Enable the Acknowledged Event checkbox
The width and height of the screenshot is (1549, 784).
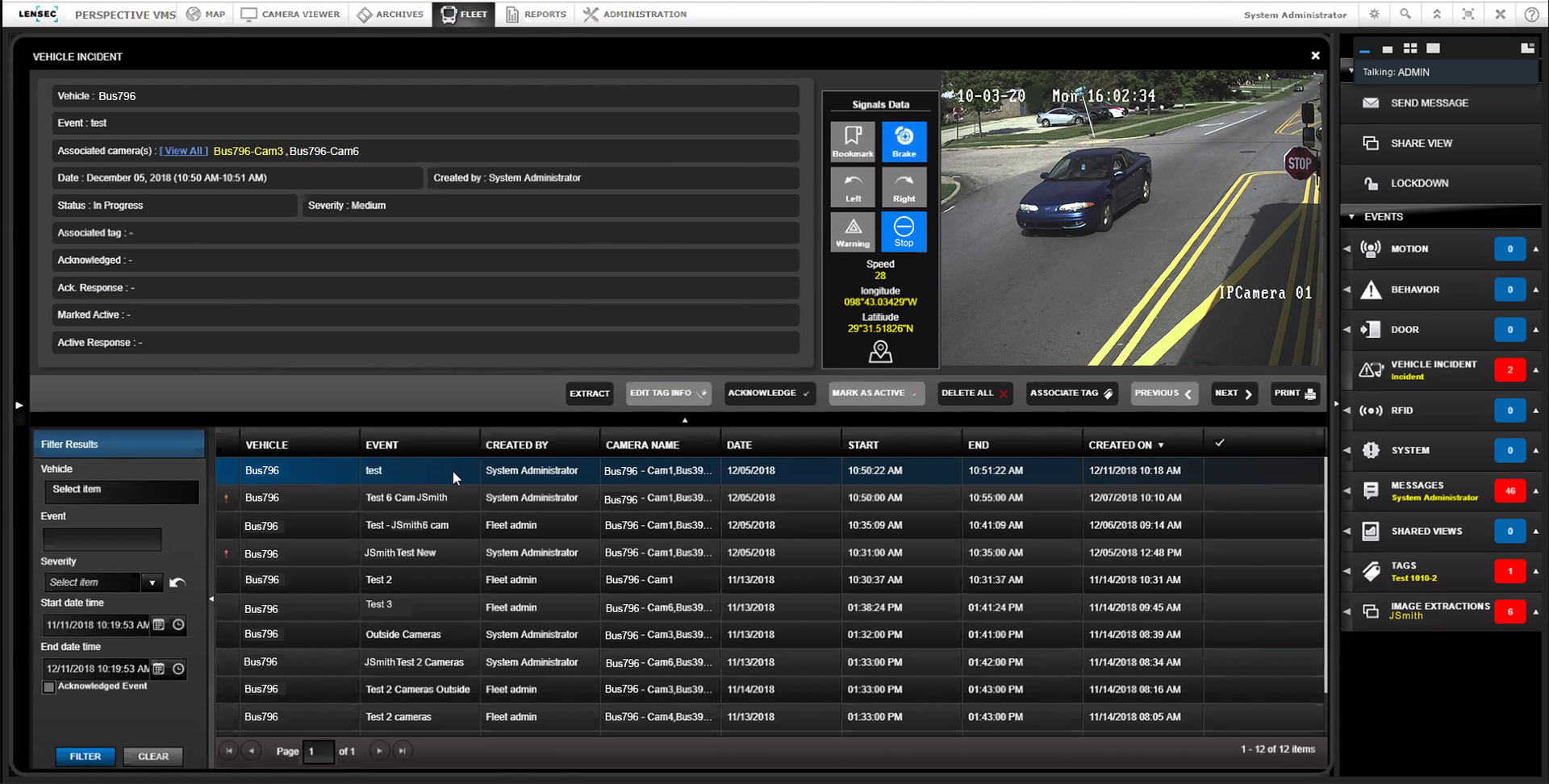point(48,686)
